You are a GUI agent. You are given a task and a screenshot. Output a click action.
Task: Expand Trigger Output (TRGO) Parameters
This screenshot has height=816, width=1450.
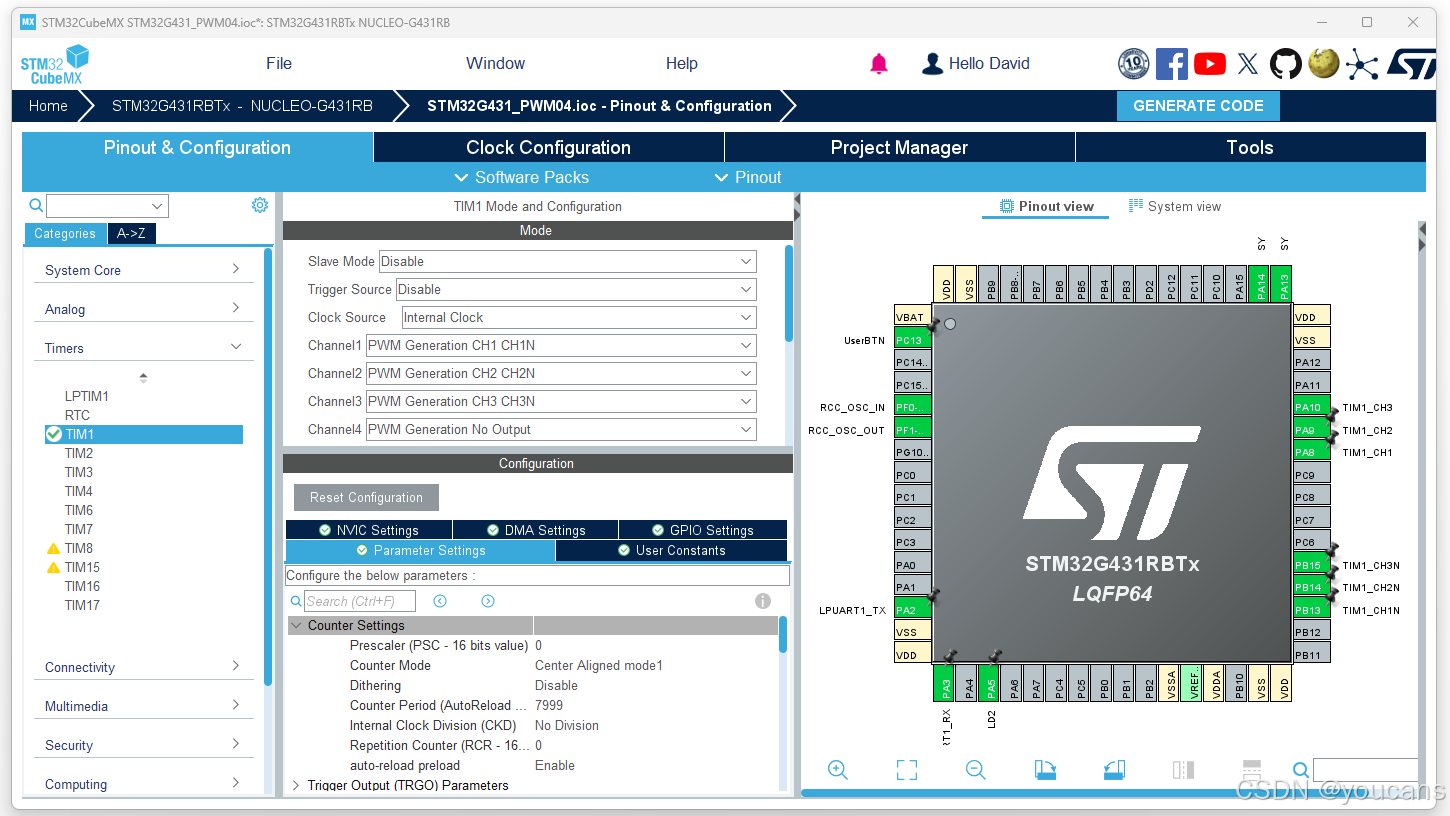[x=296, y=786]
